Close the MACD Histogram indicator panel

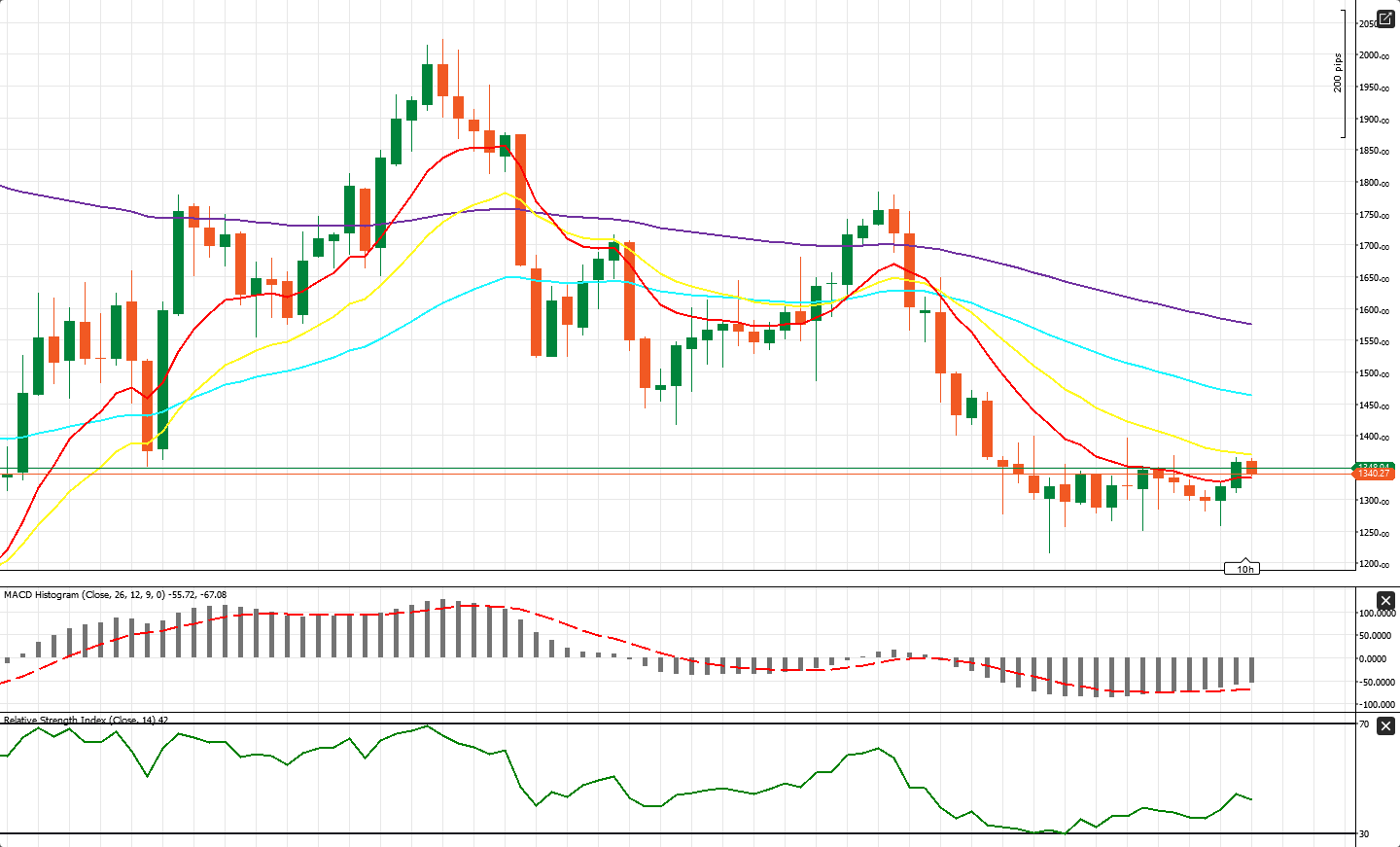pos(1386,601)
